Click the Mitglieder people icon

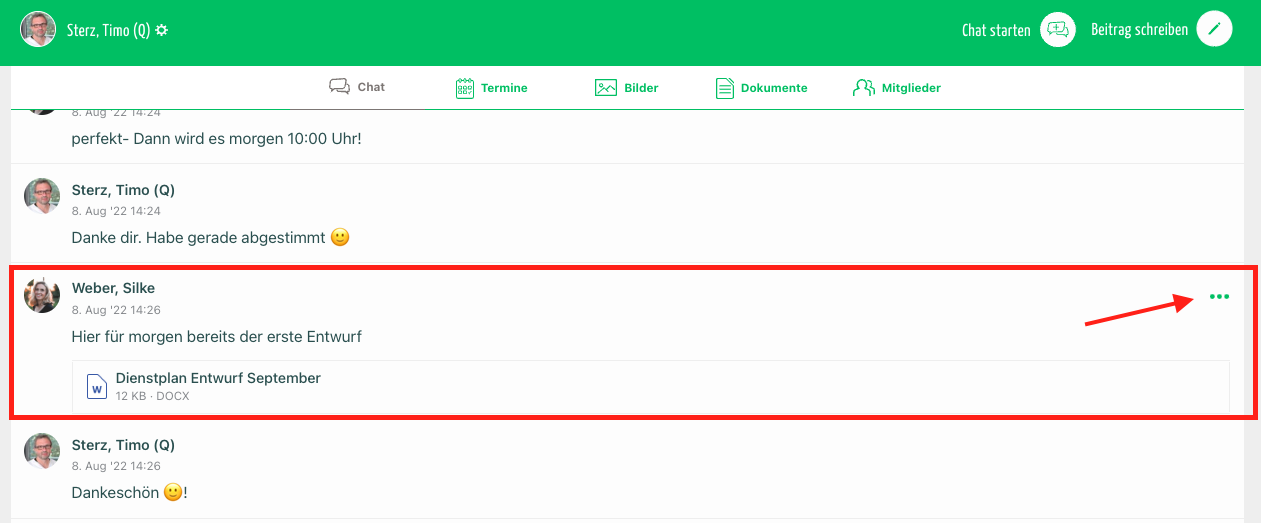click(864, 88)
